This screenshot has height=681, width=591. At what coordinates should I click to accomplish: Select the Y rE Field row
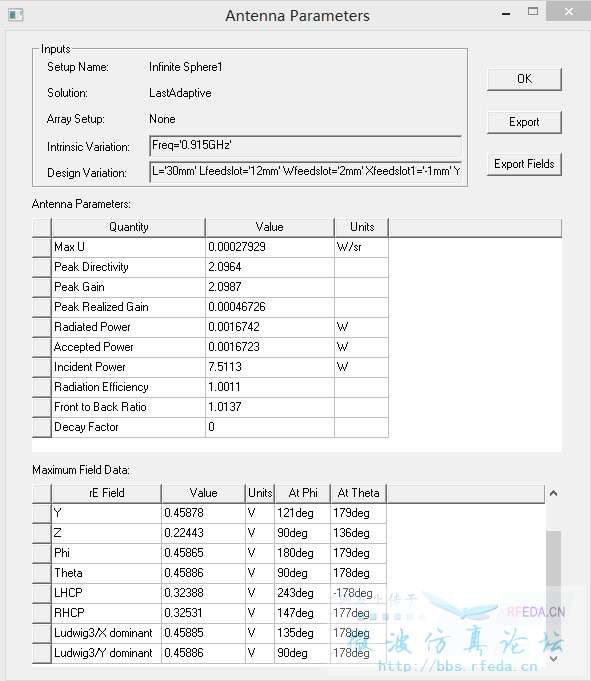[209, 513]
